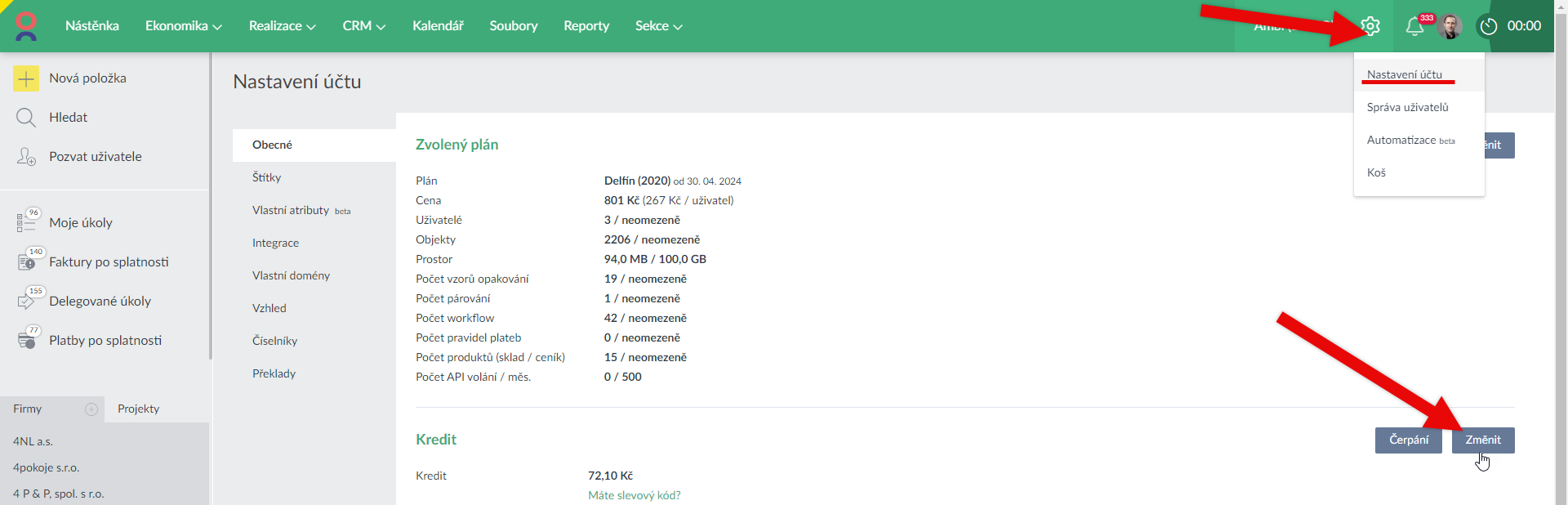Screen dimensions: 1568x505
Task: Open 4pokoje s.r.o. in company list
Action: pyautogui.click(x=46, y=468)
